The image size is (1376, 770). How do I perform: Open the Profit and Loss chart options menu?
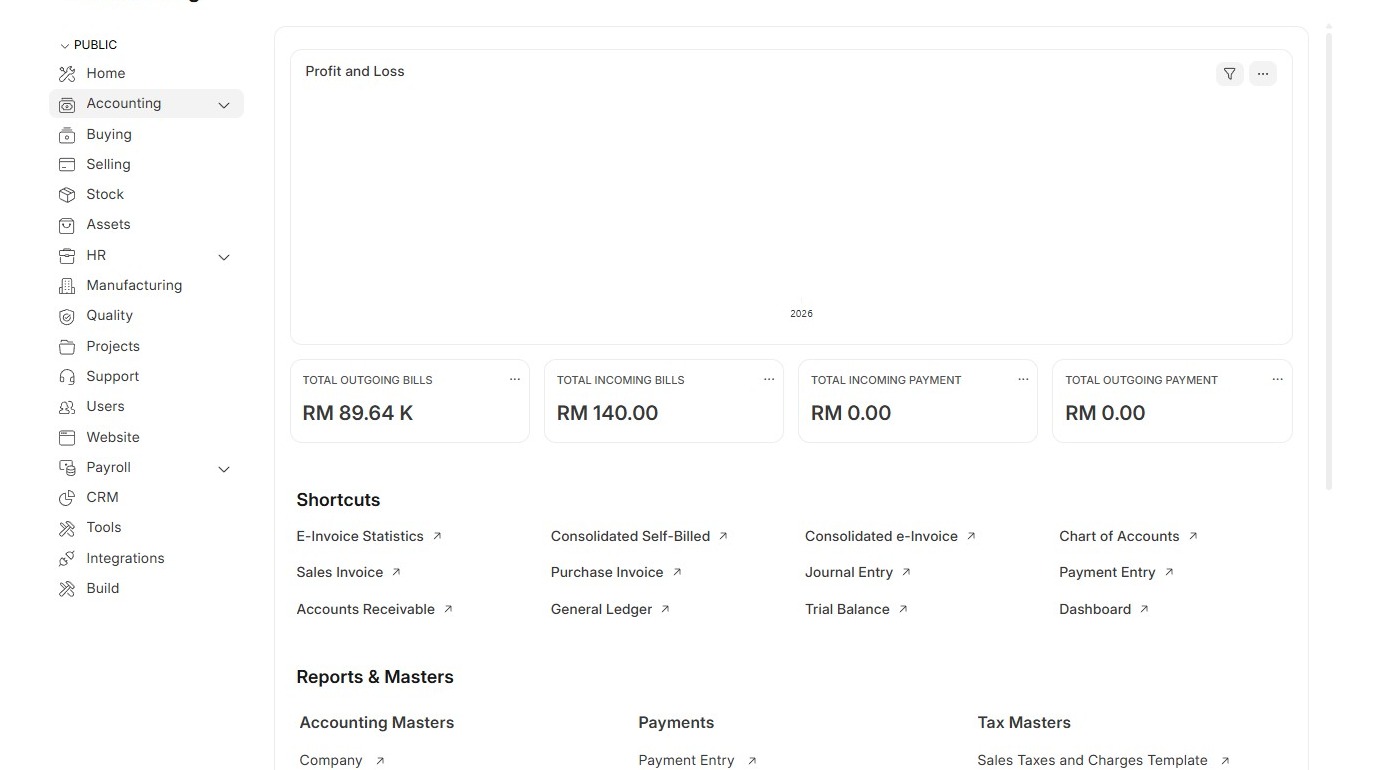click(x=1263, y=74)
